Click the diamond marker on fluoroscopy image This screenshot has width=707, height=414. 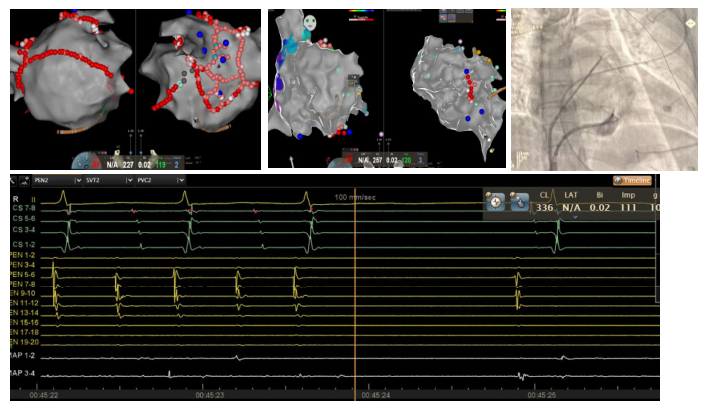690,23
